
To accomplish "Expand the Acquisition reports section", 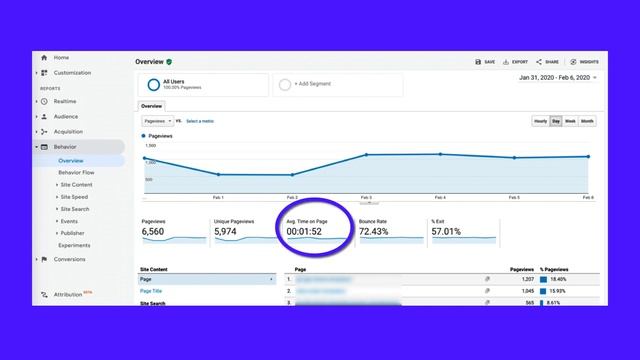I will pyautogui.click(x=36, y=132).
